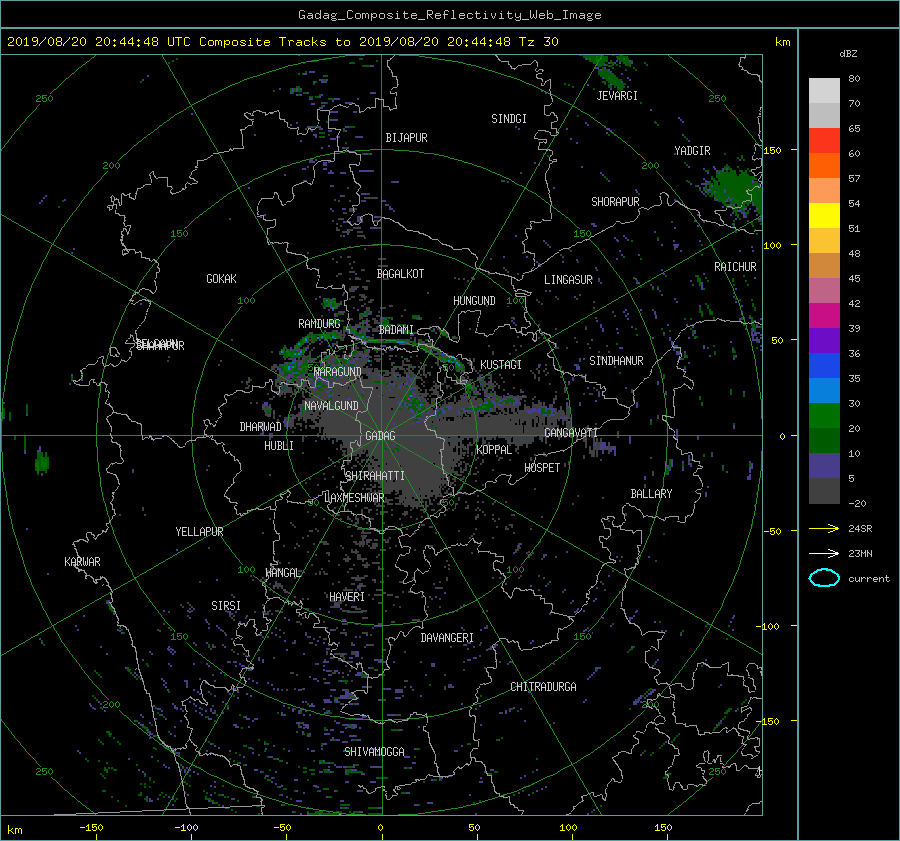Click the HUBLI city label

(279, 446)
